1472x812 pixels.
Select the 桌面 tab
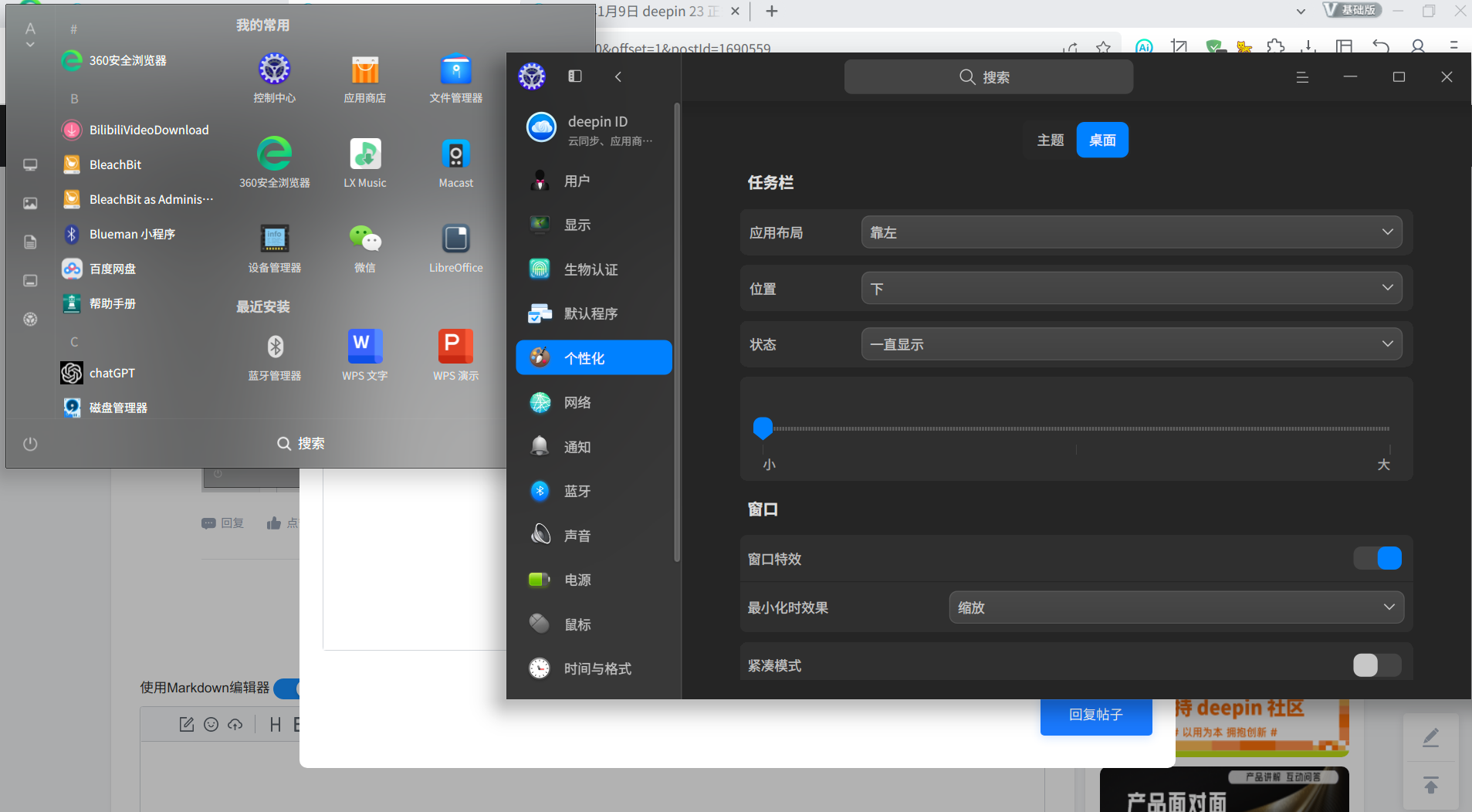[x=1102, y=140]
